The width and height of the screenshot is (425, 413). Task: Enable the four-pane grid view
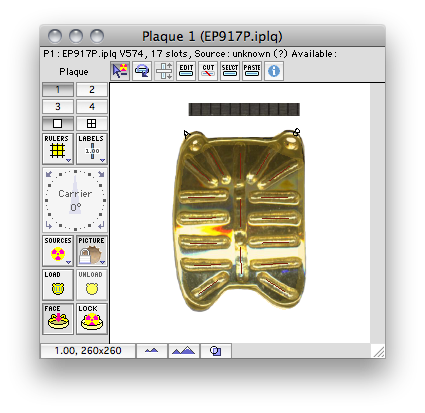(x=92, y=124)
